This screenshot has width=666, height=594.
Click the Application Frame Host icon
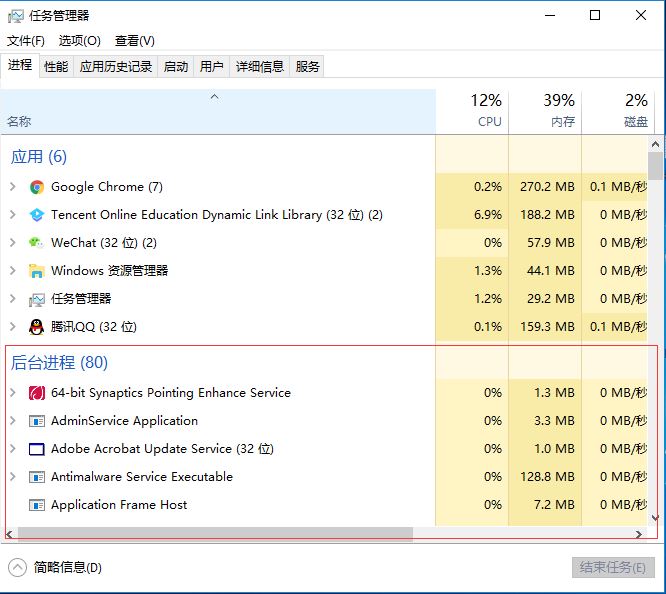tap(37, 505)
